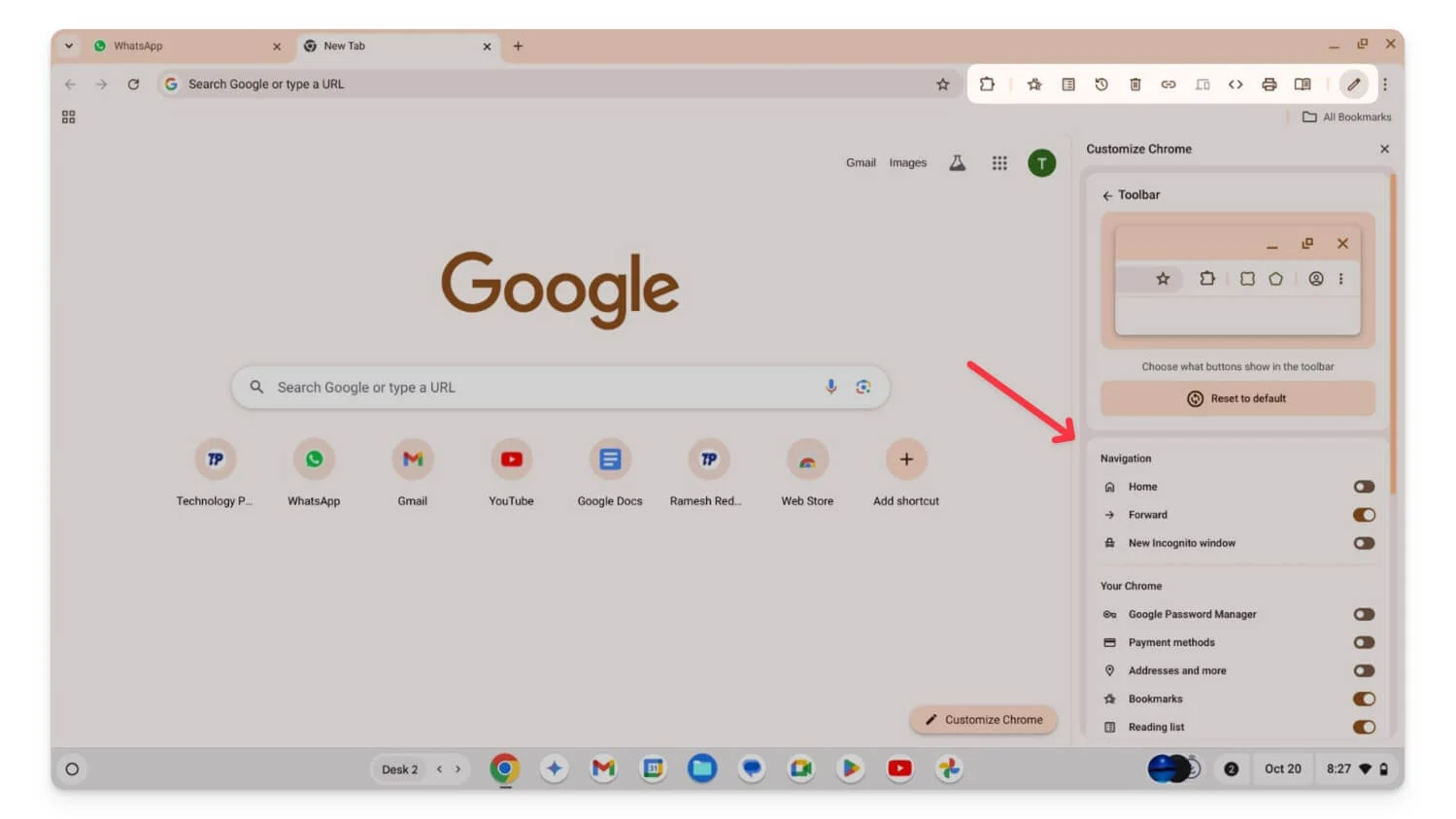This screenshot has height=819, width=1456.
Task: Bookmark this tab with the star icon
Action: 942,85
